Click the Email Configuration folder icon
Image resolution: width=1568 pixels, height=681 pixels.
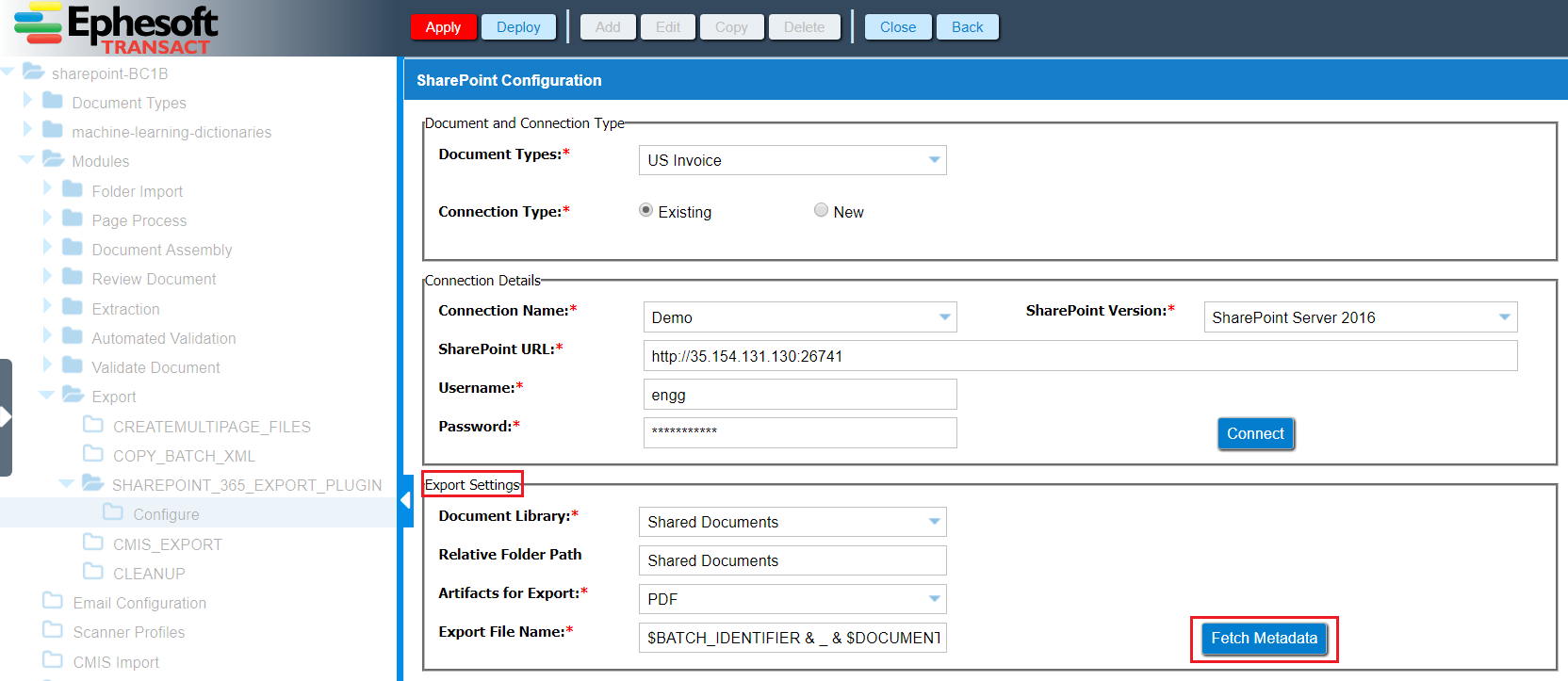click(x=53, y=601)
